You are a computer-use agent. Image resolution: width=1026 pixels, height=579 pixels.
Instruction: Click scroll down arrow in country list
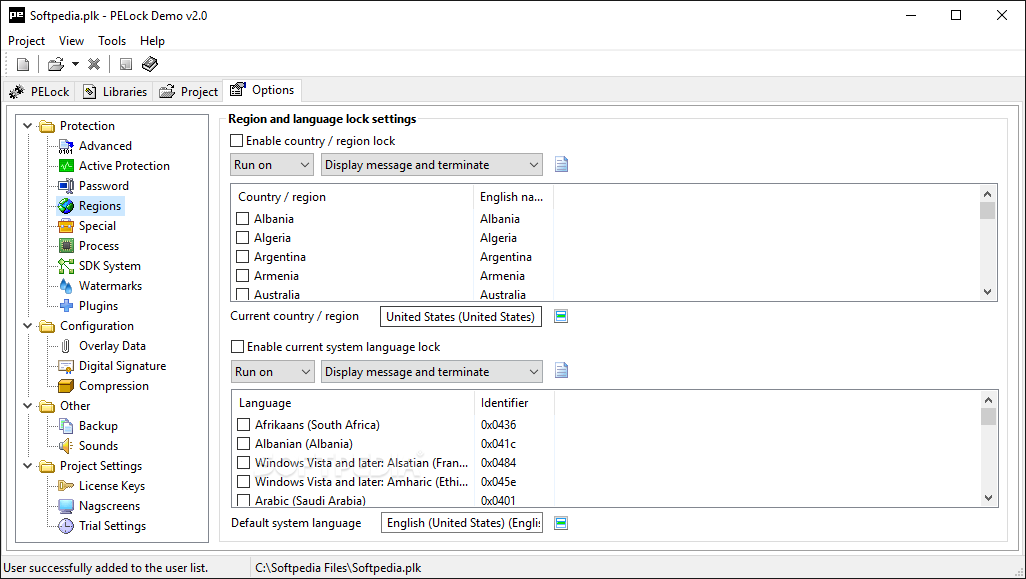pos(987,292)
